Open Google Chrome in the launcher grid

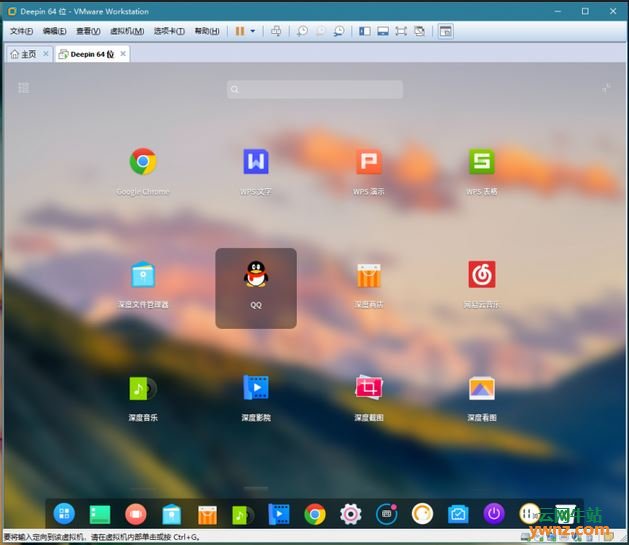143,162
